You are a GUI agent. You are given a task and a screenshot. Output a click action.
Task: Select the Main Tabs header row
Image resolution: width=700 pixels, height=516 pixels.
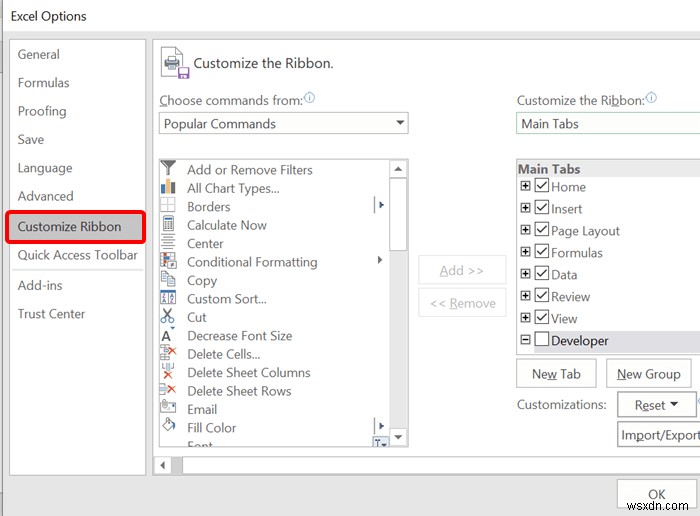pyautogui.click(x=608, y=169)
